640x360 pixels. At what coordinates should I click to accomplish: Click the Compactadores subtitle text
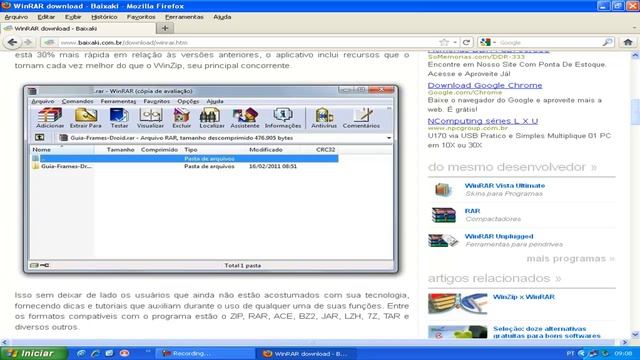click(493, 219)
